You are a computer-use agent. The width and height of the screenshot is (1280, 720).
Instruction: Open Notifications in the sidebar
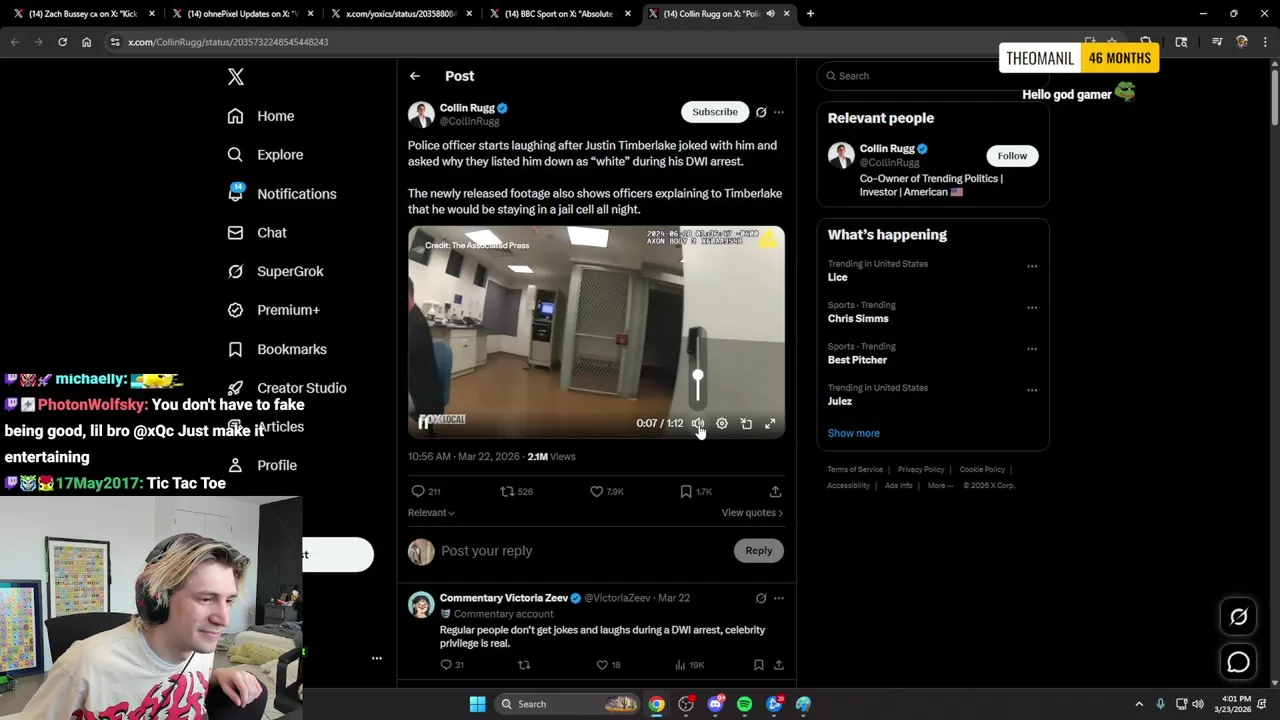tap(282, 194)
